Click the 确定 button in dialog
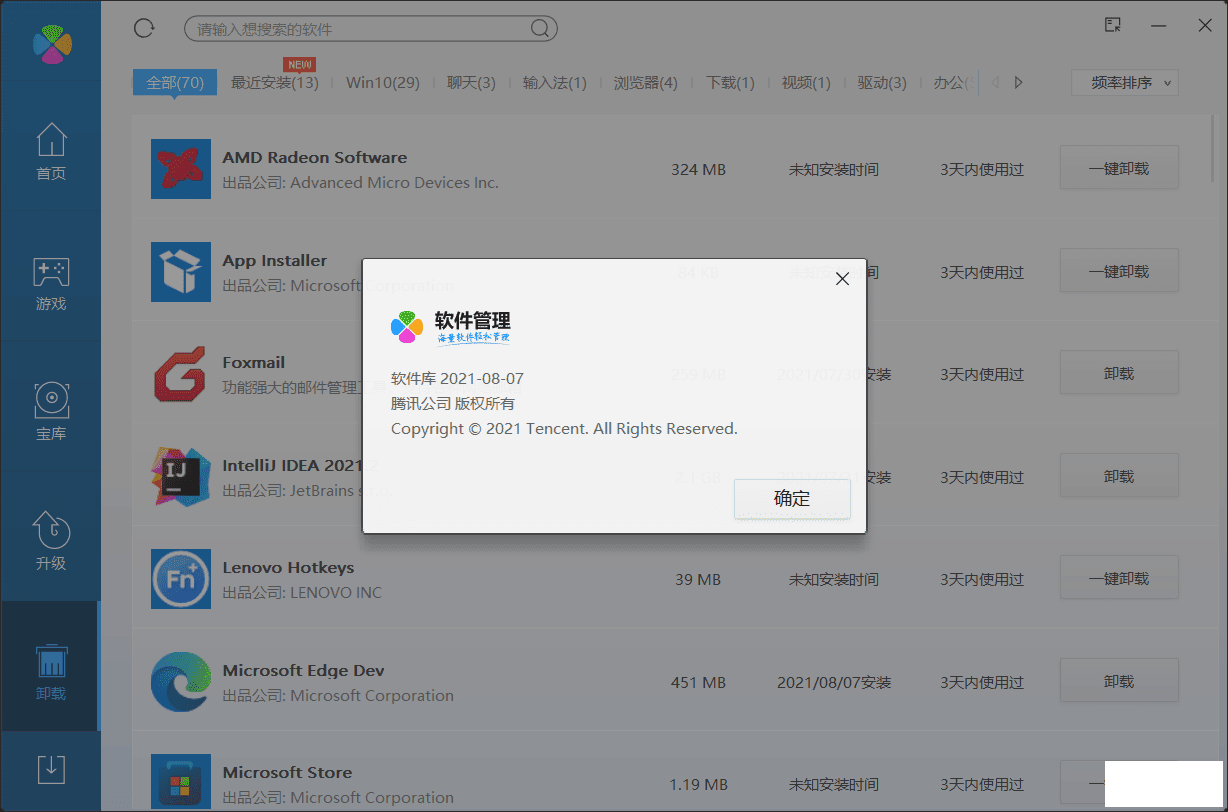The width and height of the screenshot is (1228, 812). point(792,498)
